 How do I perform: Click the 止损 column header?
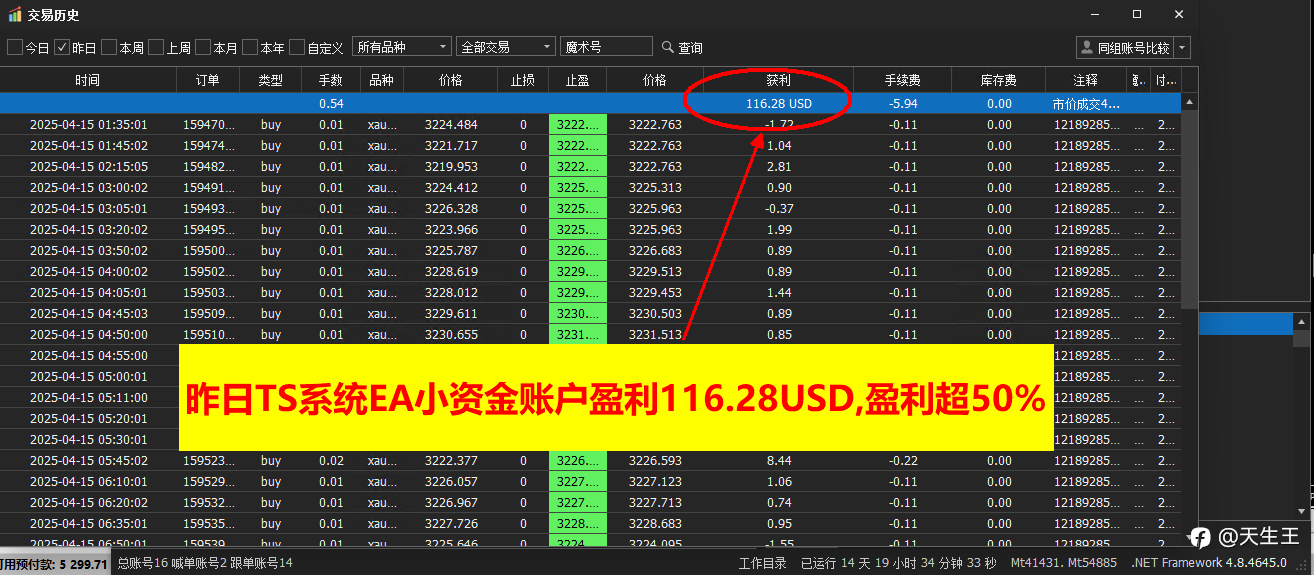(x=523, y=80)
